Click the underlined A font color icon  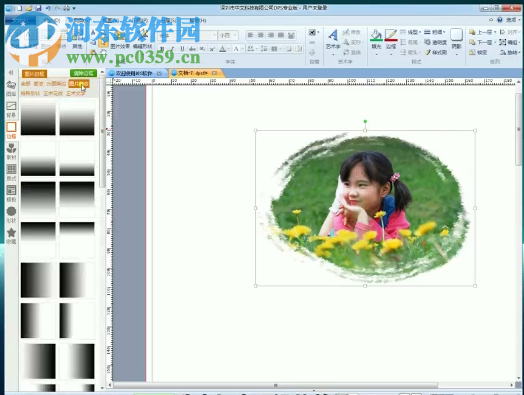click(223, 49)
